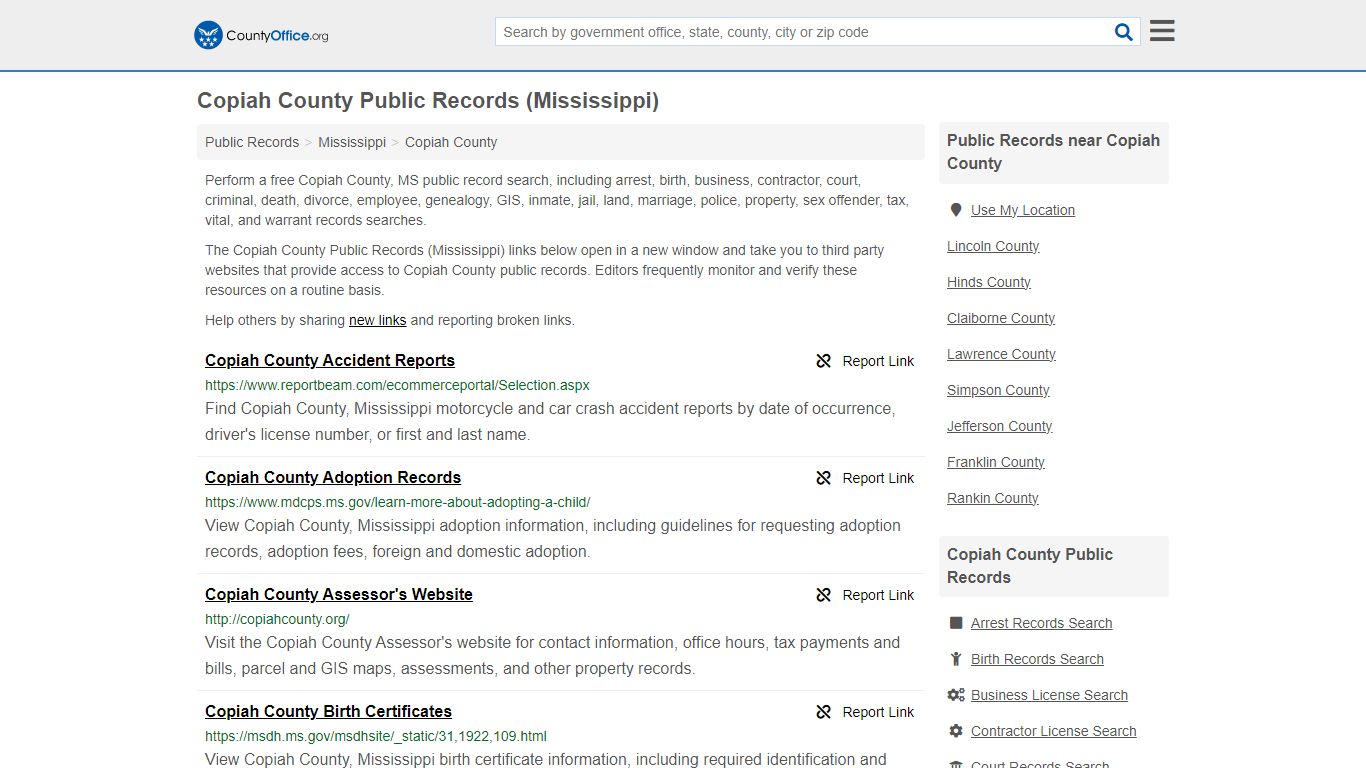The width and height of the screenshot is (1366, 768).
Task: Click the page title Copiah County Public Records
Action: (x=428, y=101)
